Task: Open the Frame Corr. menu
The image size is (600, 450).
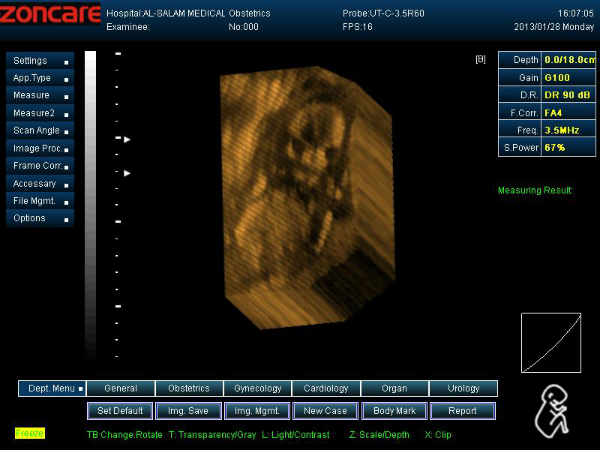Action: pyautogui.click(x=40, y=166)
